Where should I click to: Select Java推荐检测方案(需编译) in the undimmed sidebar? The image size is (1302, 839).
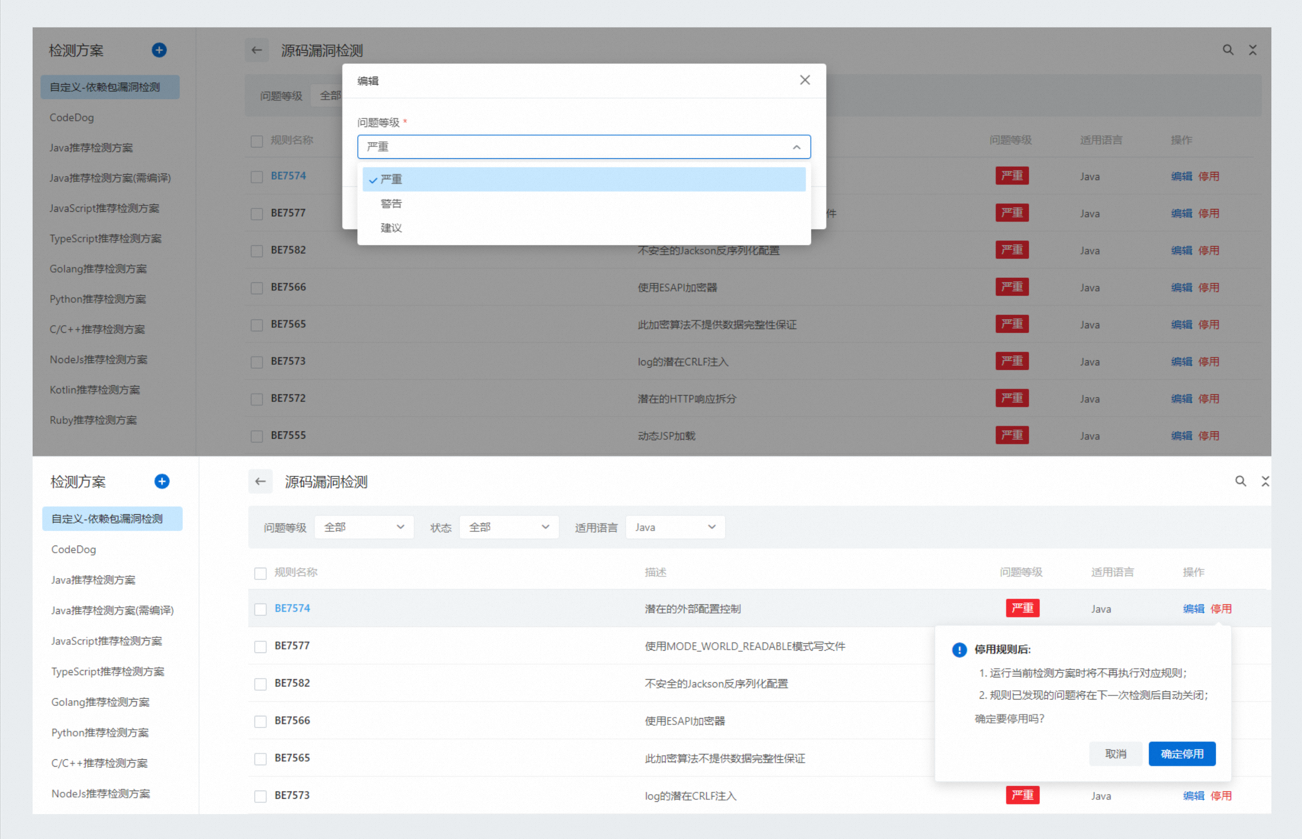[112, 610]
